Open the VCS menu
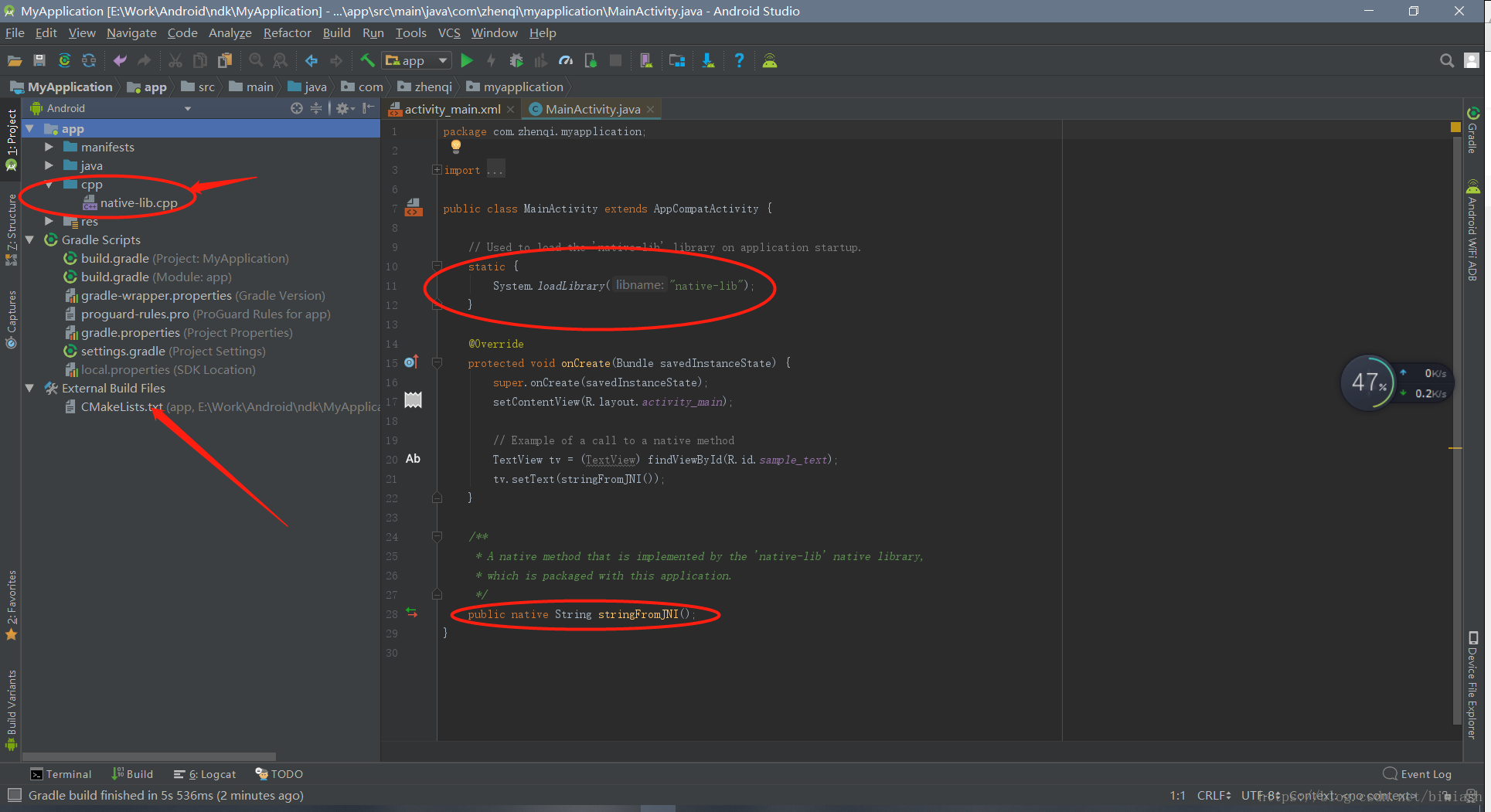The image size is (1491, 812). point(449,32)
